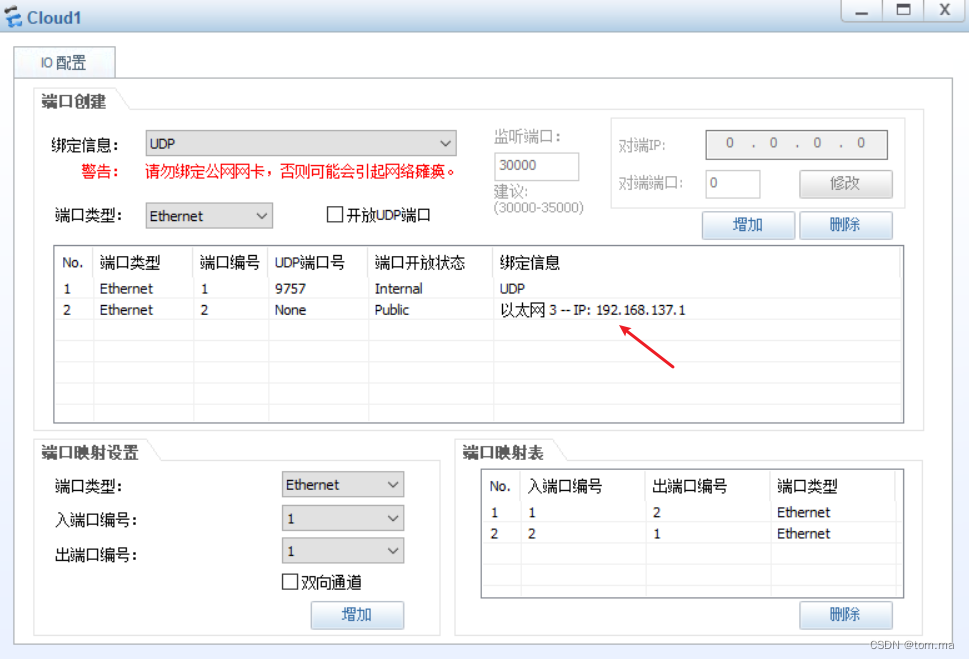
Task: Switch to the IO 配置 tab
Action: pyautogui.click(x=64, y=62)
